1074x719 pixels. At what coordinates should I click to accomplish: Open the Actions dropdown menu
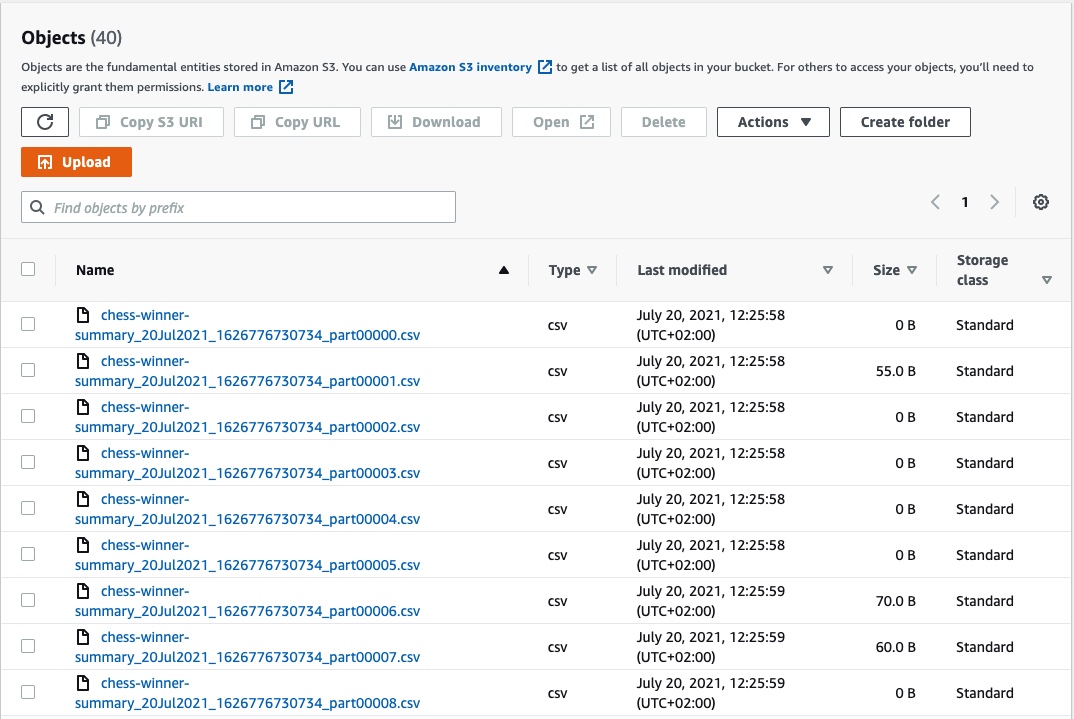772,121
